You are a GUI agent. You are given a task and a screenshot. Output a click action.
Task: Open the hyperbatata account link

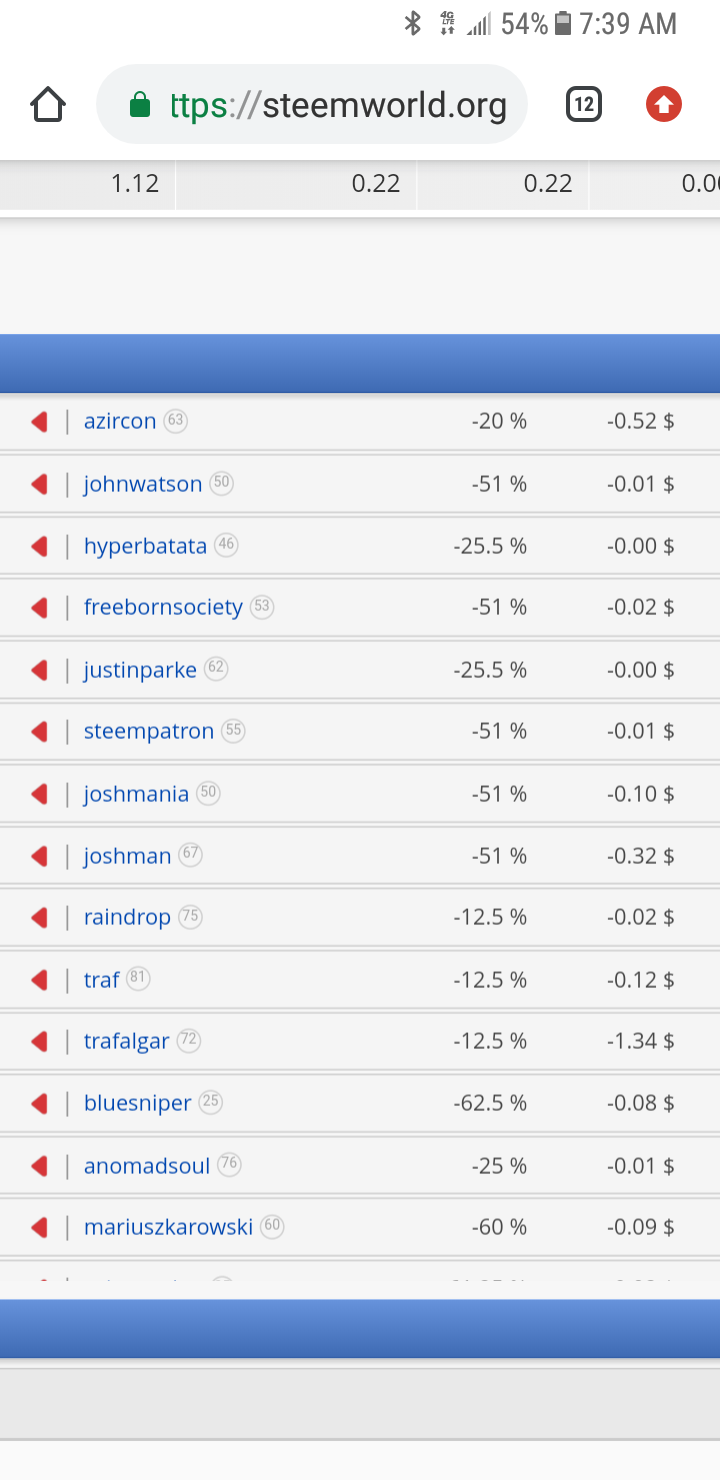145,546
